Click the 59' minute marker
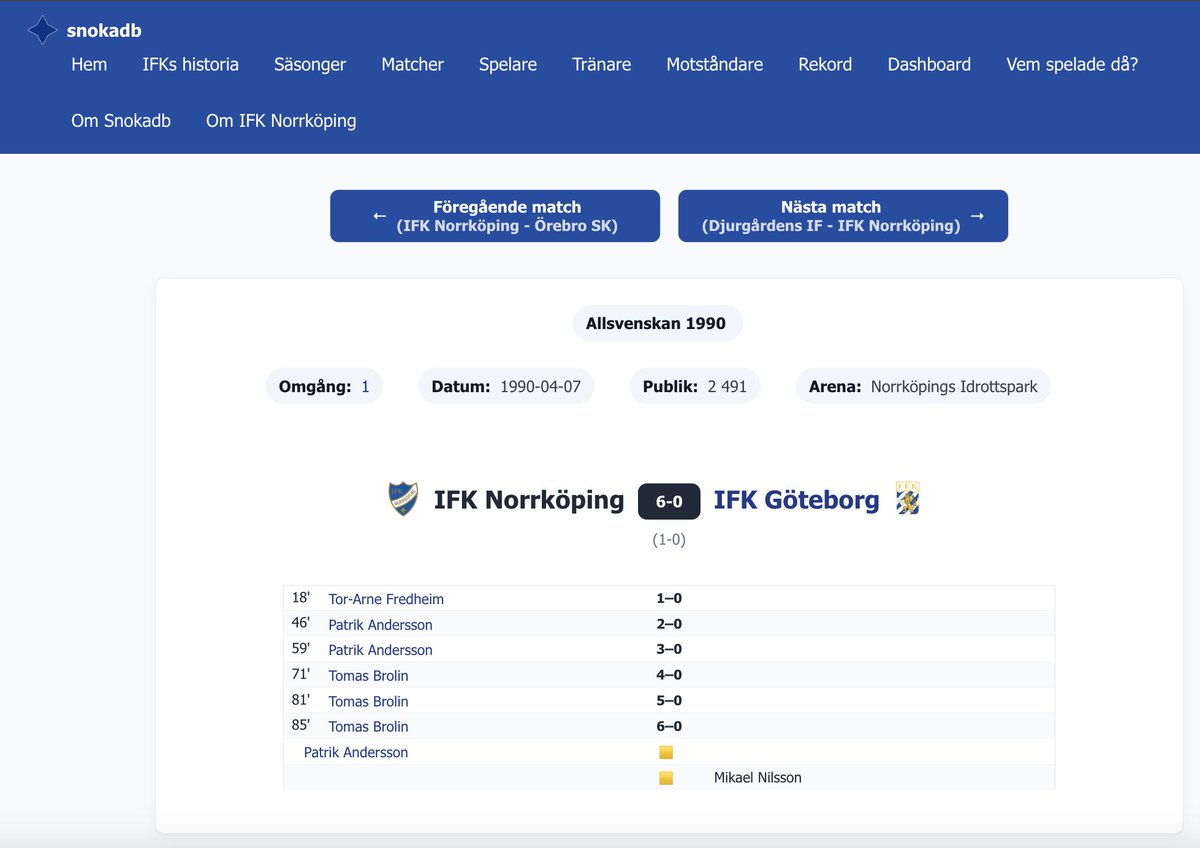The image size is (1200, 848). pos(301,649)
